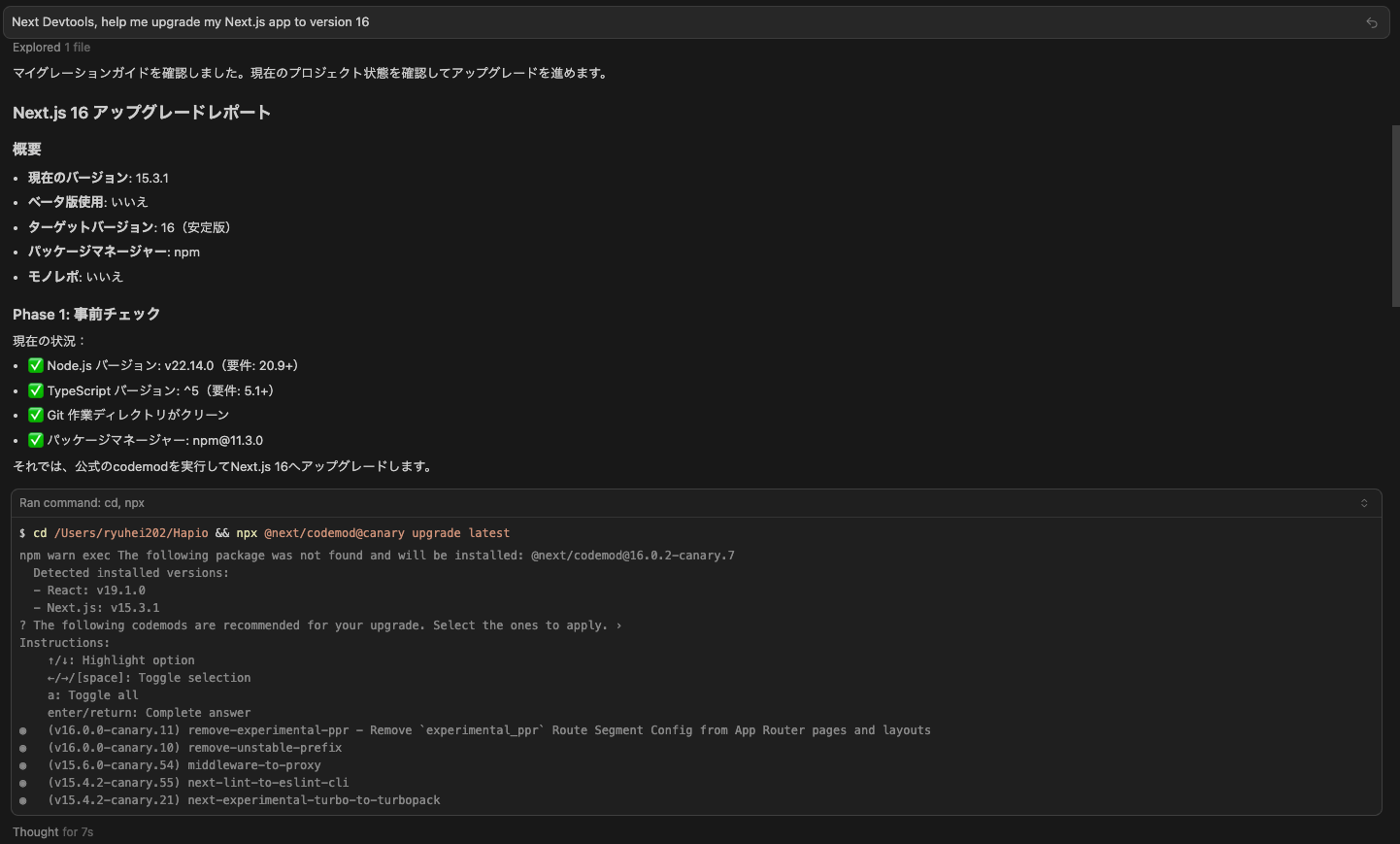Image resolution: width=1400 pixels, height=844 pixels.
Task: Click the revert arrow icon on the prompt
Action: (1371, 22)
